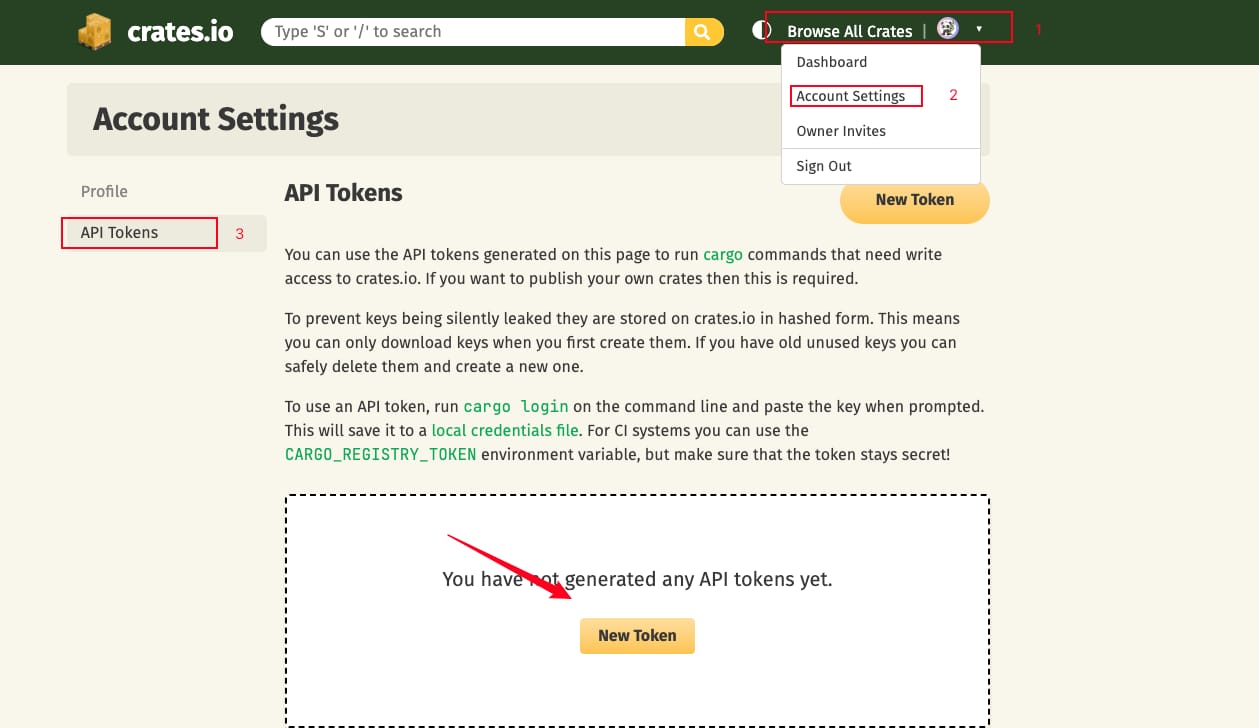This screenshot has width=1259, height=728.
Task: Focus the crate search input field
Action: (473, 32)
